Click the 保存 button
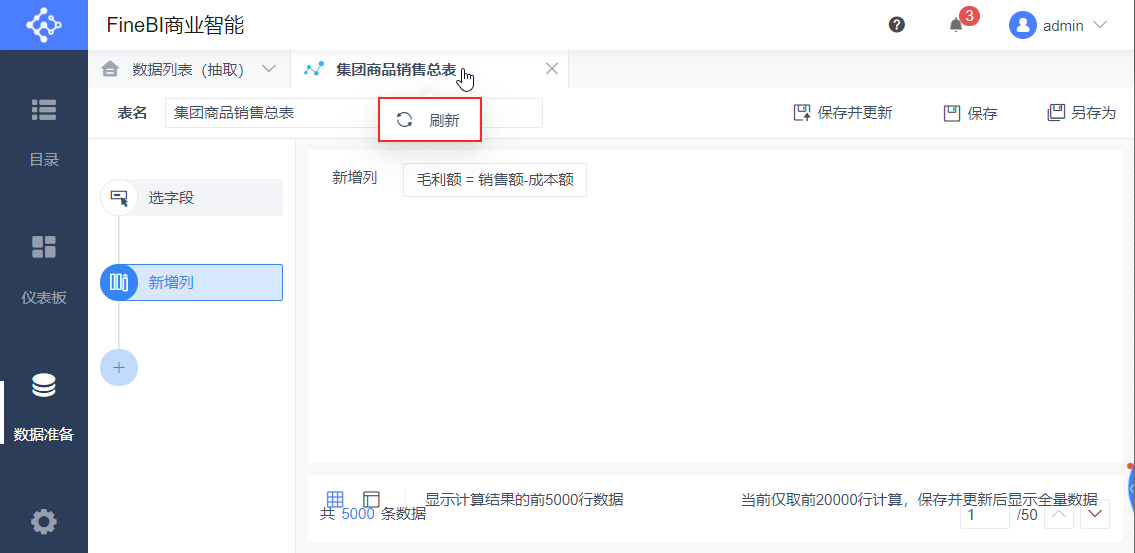The width and height of the screenshot is (1135, 553). (971, 113)
